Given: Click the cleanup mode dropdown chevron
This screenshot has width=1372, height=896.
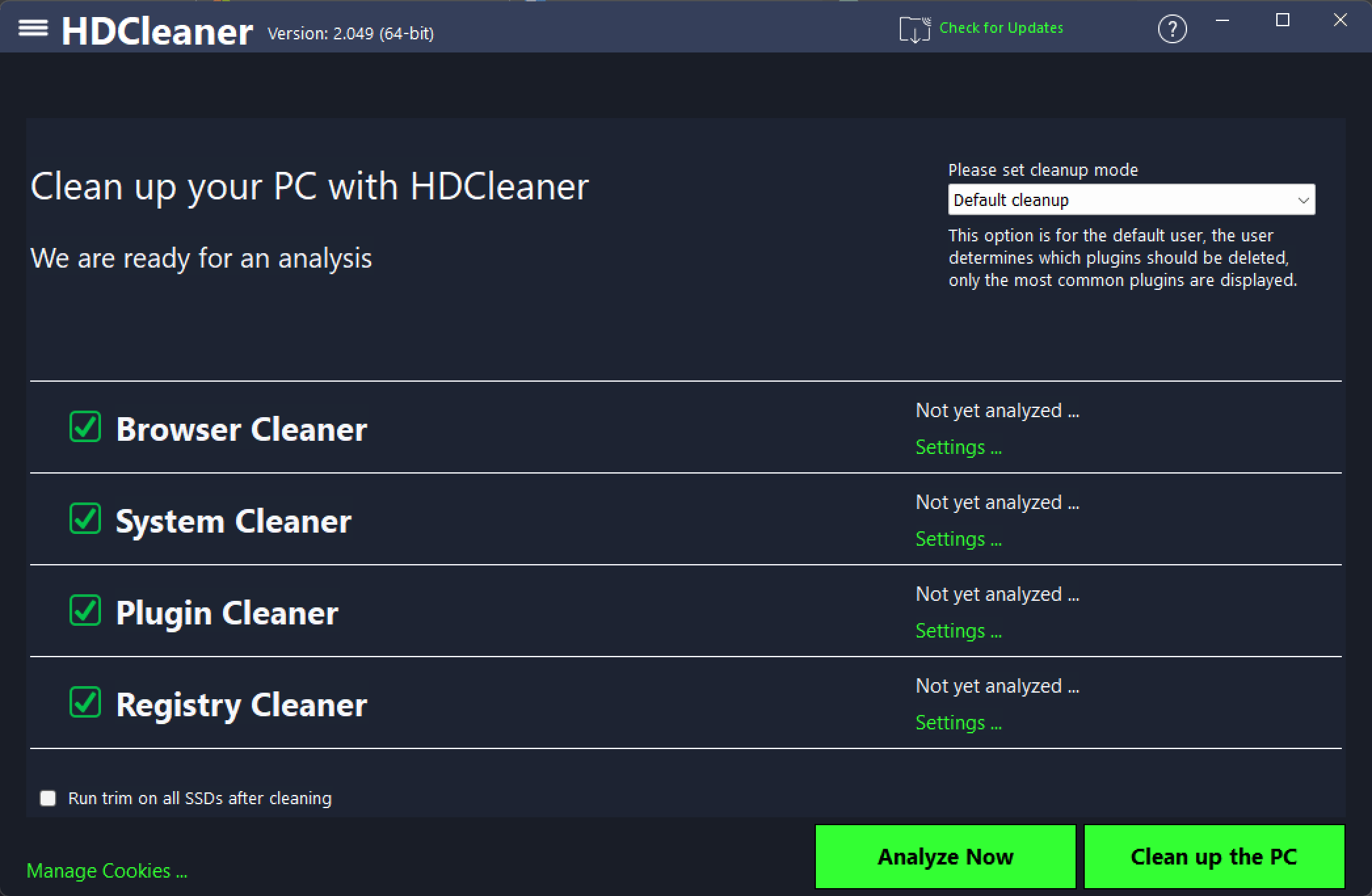Looking at the screenshot, I should coord(1302,199).
